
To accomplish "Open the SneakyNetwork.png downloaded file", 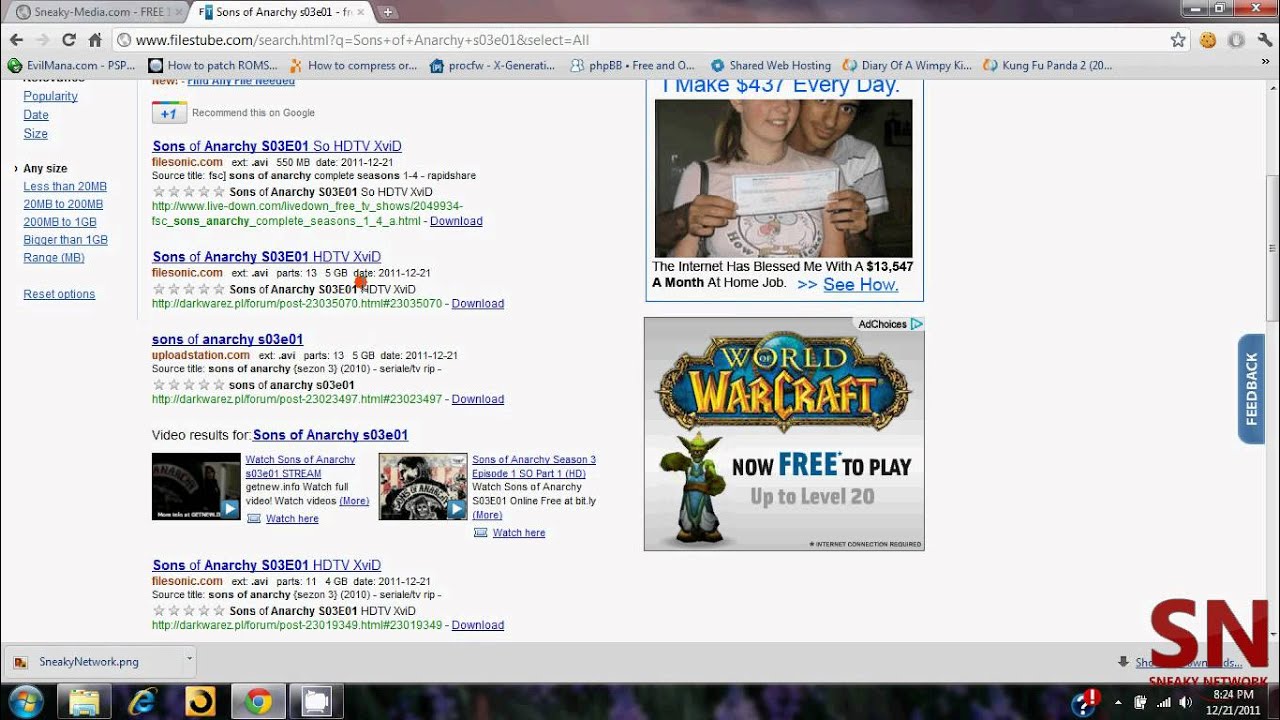I will click(x=88, y=661).
